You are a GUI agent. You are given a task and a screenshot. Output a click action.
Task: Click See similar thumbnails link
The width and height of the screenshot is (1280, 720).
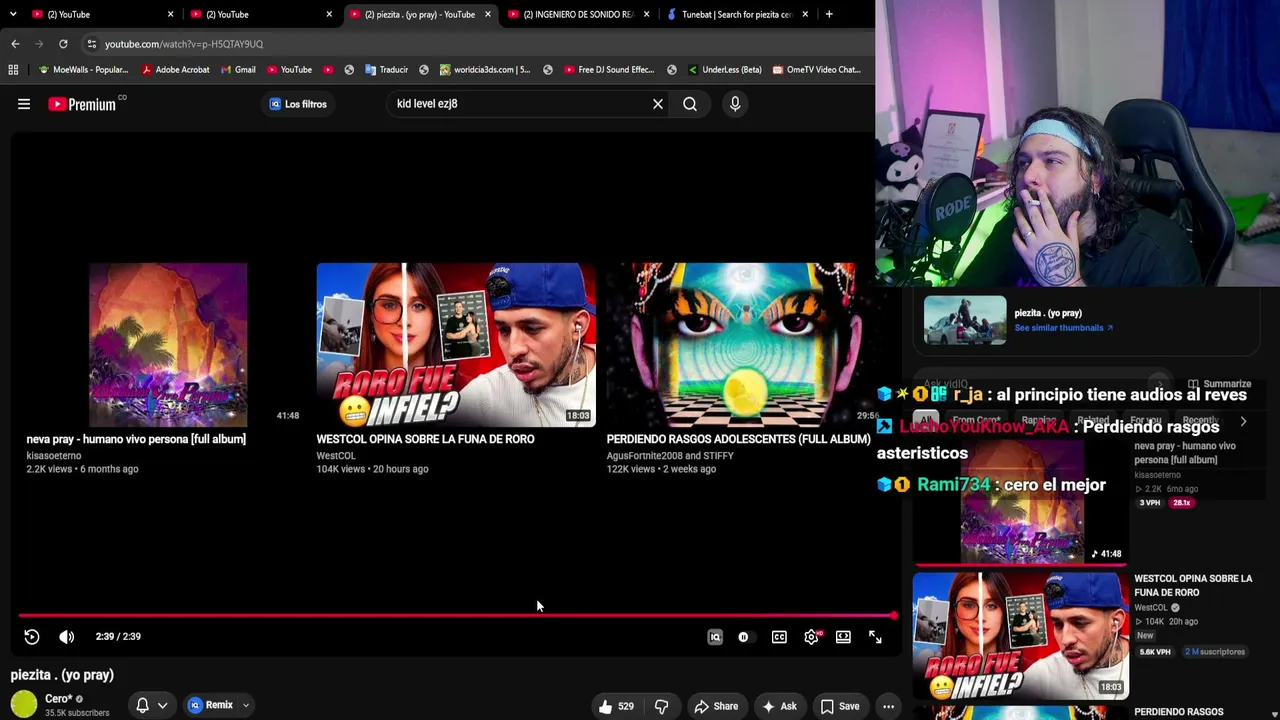point(1063,328)
